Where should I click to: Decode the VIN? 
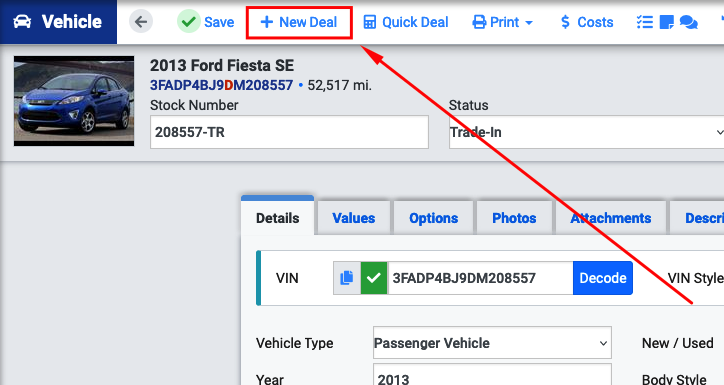[x=603, y=278]
